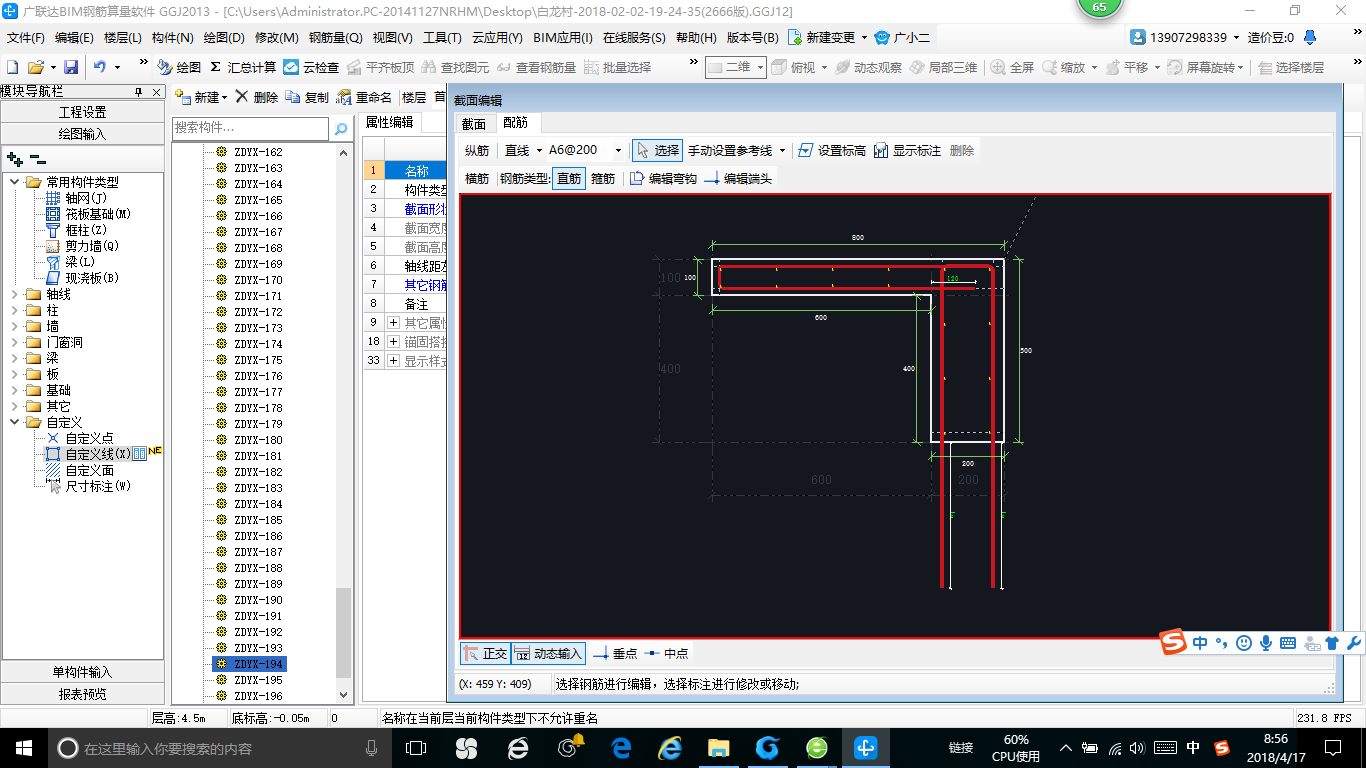Viewport: 1366px width, 768px height.
Task: Expand the 其它属性 row in property table
Action: pyautogui.click(x=393, y=322)
